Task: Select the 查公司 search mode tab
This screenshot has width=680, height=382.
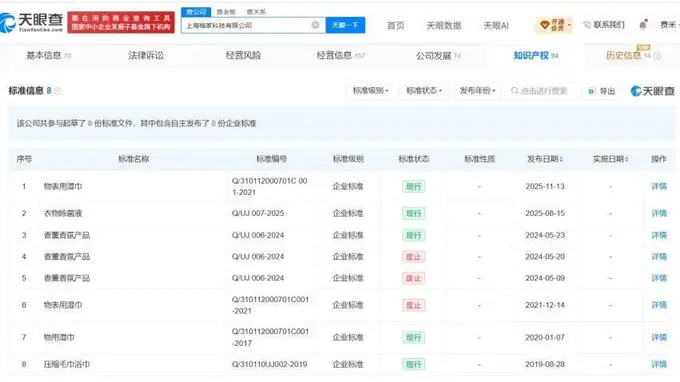Action: coord(196,12)
